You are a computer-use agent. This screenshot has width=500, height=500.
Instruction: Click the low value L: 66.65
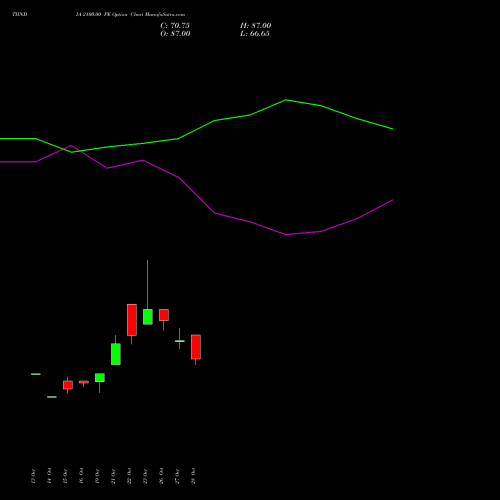click(x=255, y=34)
